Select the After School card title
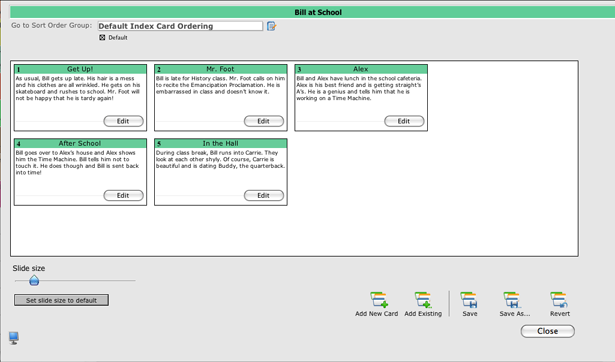Image resolution: width=615 pixels, height=362 pixels. (x=80, y=143)
